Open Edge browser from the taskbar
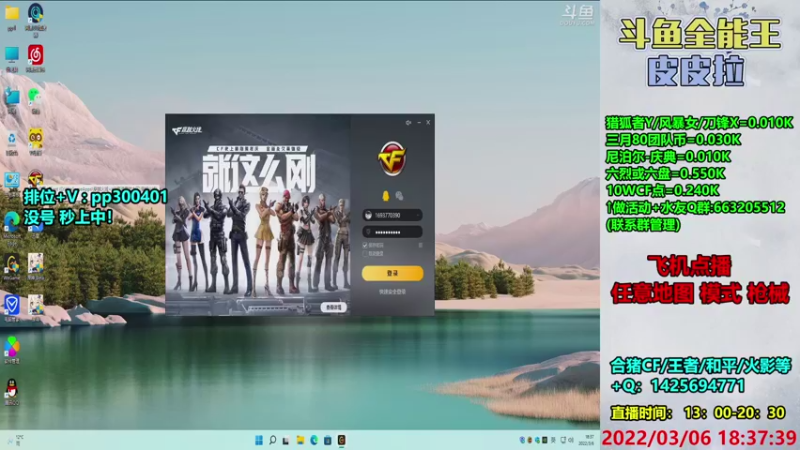This screenshot has height=450, width=800. click(x=314, y=440)
